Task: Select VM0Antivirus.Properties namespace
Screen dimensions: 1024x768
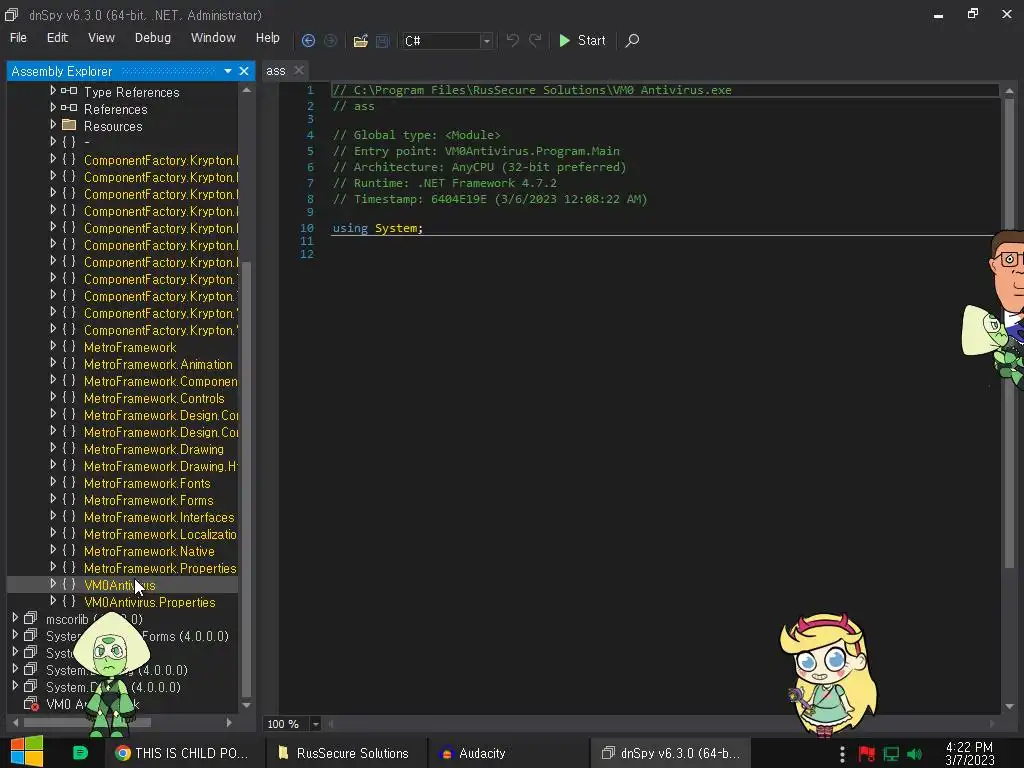Action: [150, 602]
